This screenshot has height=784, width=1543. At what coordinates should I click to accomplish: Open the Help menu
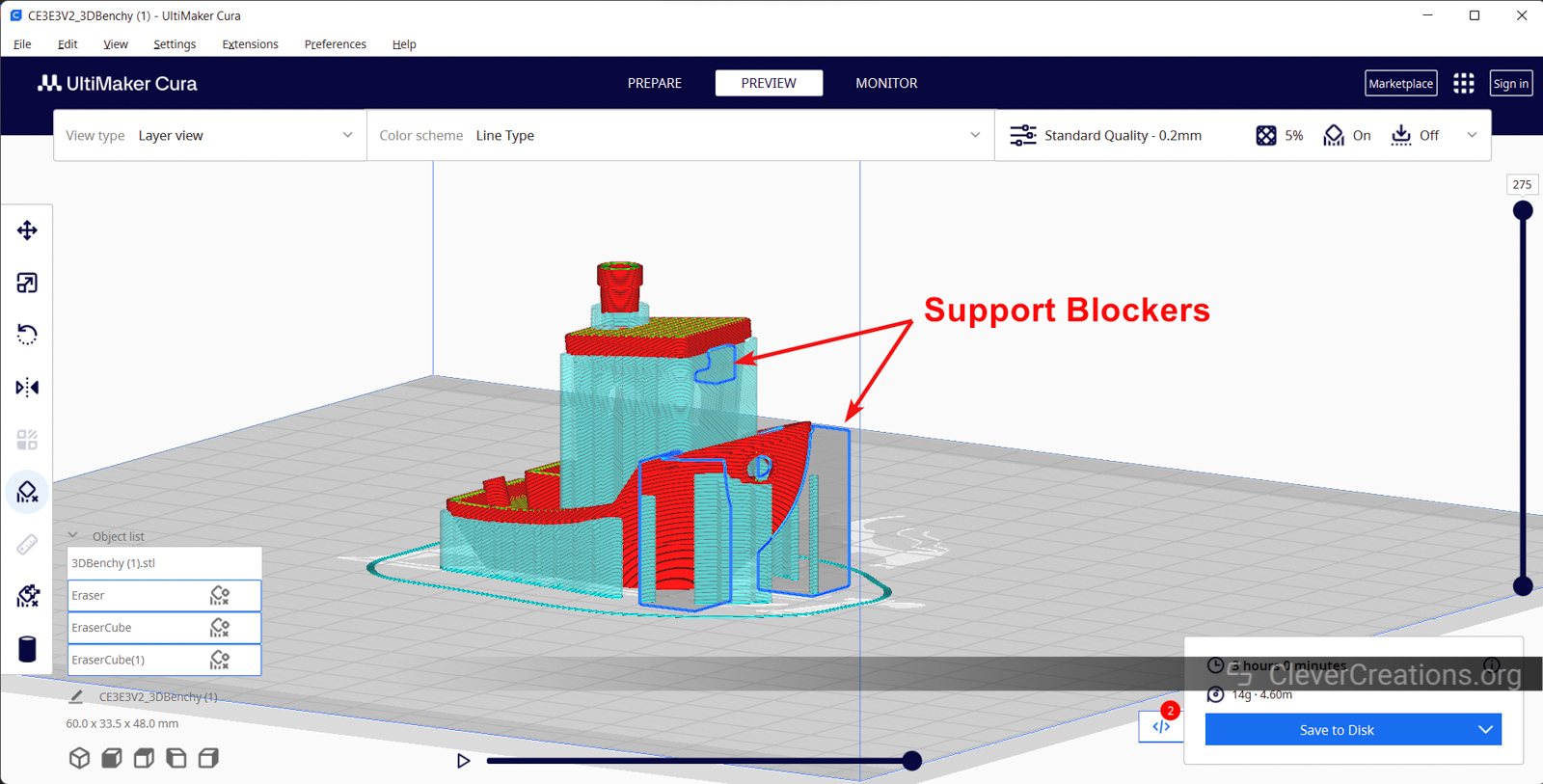coord(404,44)
